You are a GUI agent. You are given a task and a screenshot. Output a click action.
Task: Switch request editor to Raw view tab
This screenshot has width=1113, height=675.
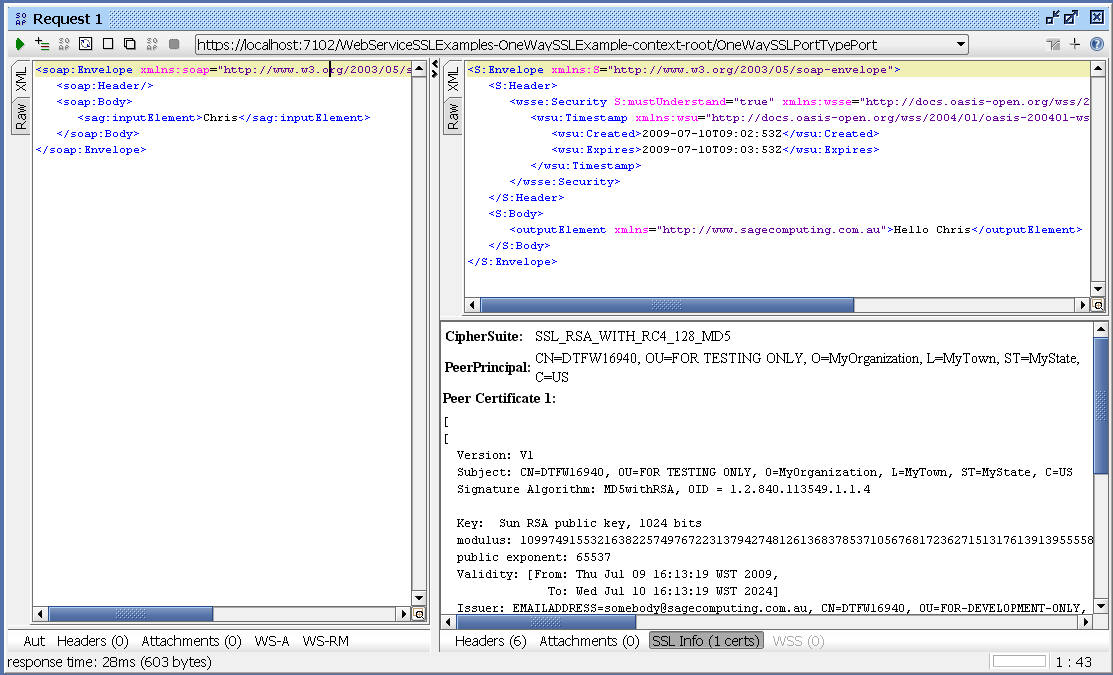click(x=21, y=116)
